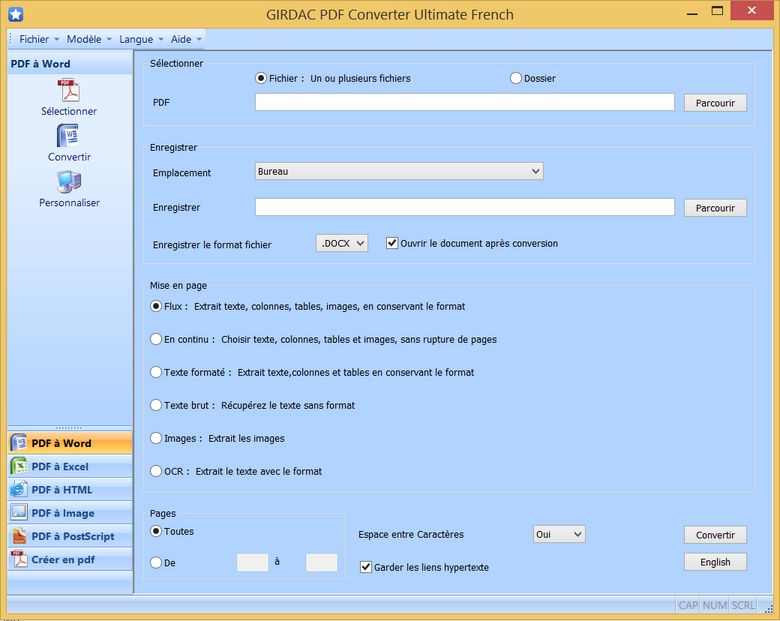Select the Fichier radio option
Image resolution: width=780 pixels, height=621 pixels.
261,78
